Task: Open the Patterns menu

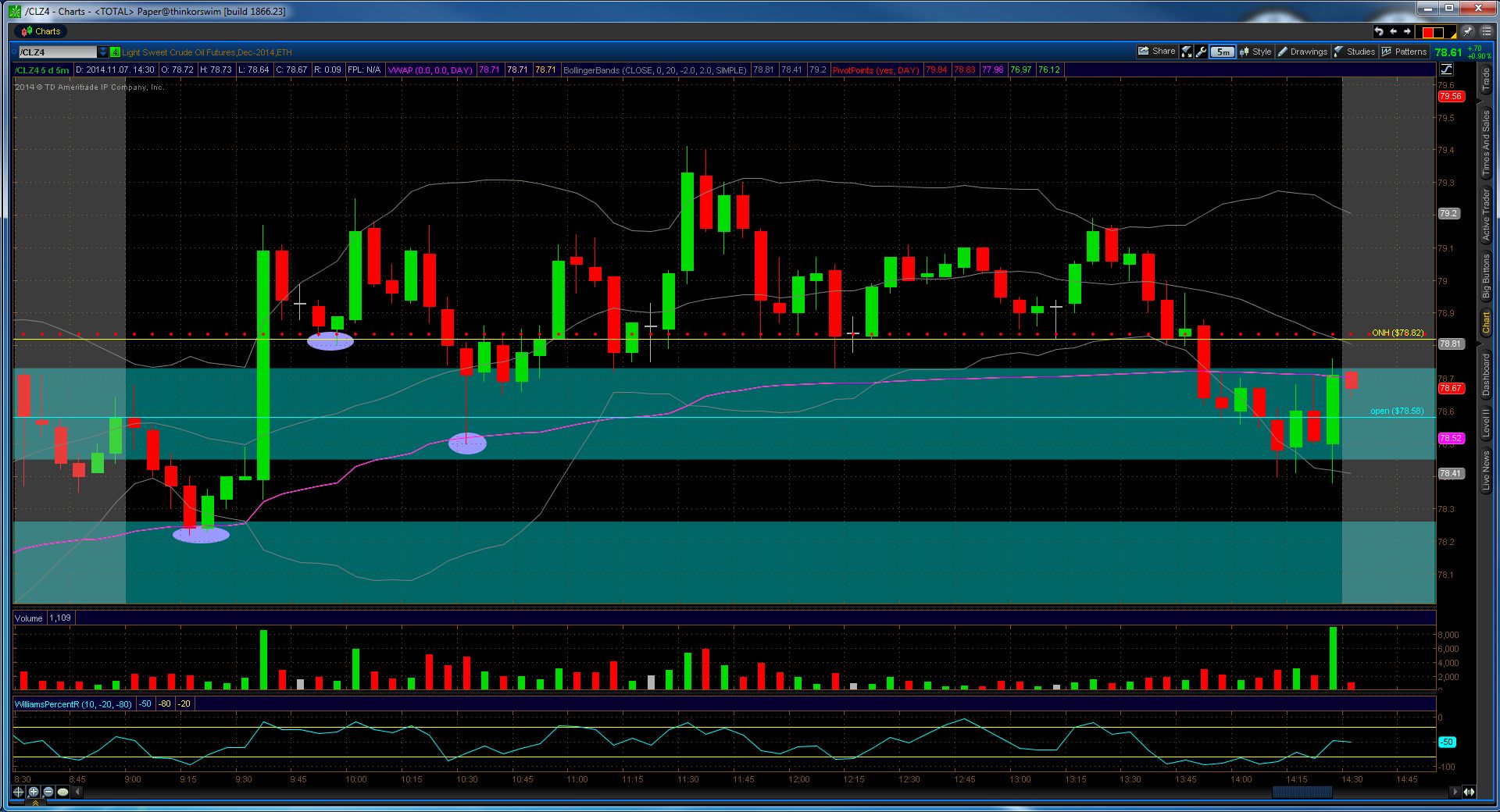Action: pos(1404,52)
